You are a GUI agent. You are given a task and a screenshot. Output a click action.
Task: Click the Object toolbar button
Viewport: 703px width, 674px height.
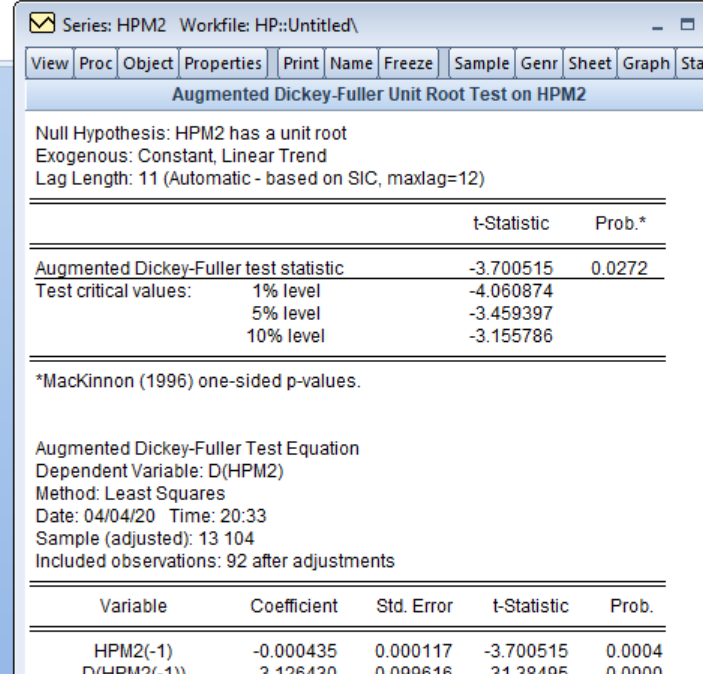point(148,64)
